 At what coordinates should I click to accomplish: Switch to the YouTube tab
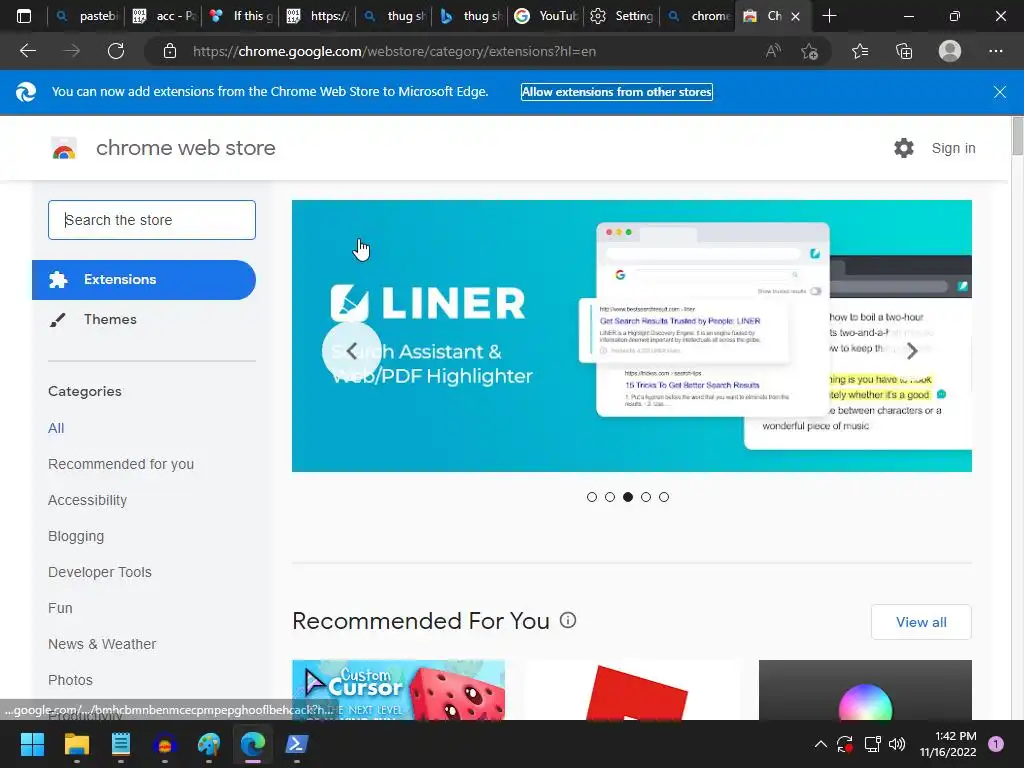tap(547, 16)
